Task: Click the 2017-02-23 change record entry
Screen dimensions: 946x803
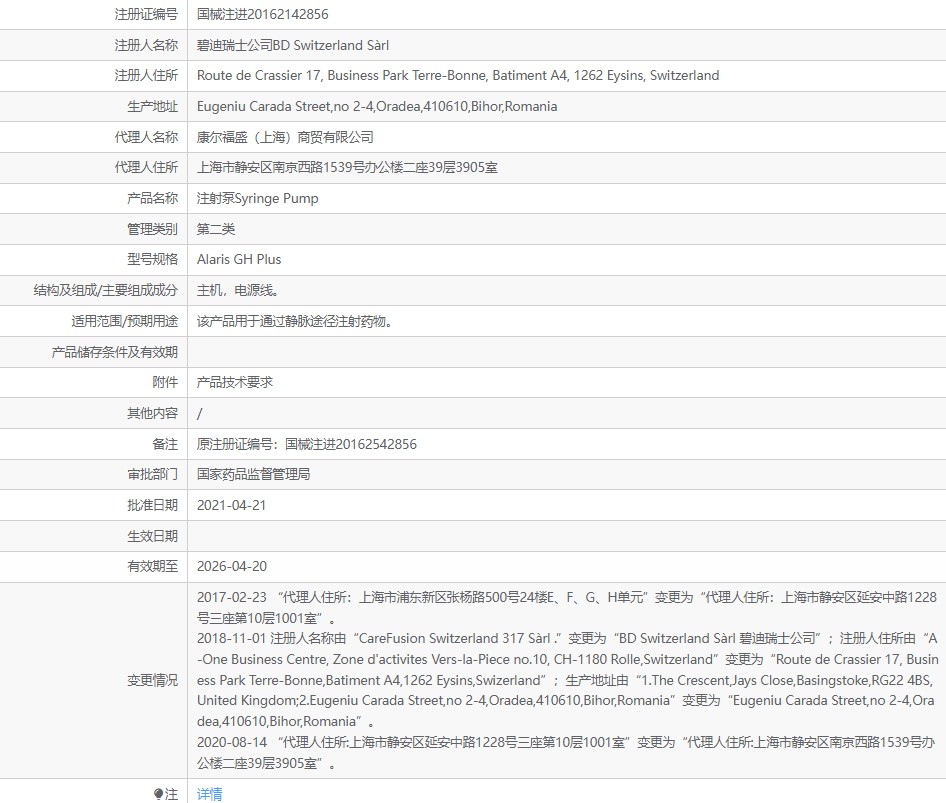Action: coord(567,608)
